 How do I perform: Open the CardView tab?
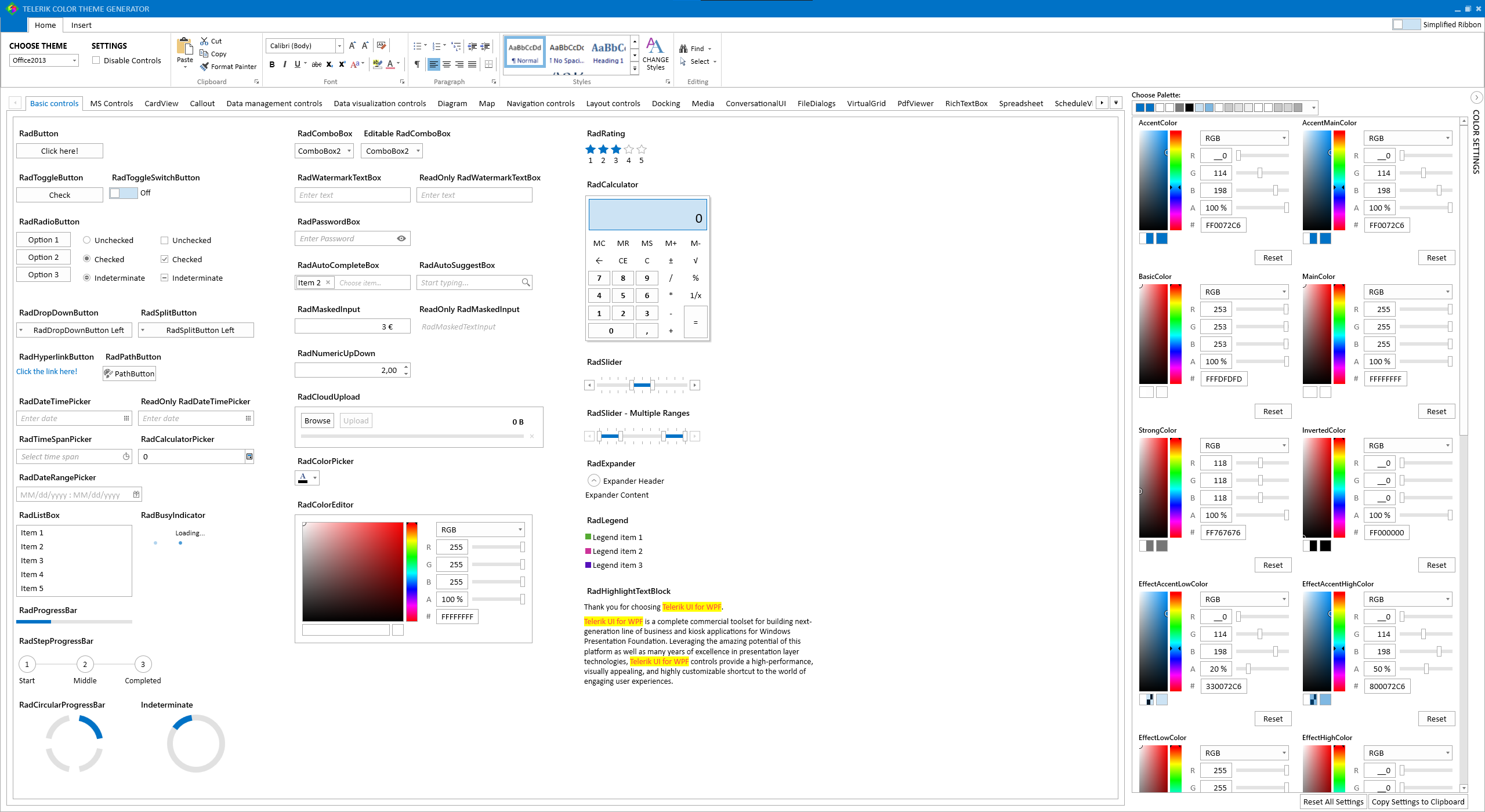[x=161, y=103]
